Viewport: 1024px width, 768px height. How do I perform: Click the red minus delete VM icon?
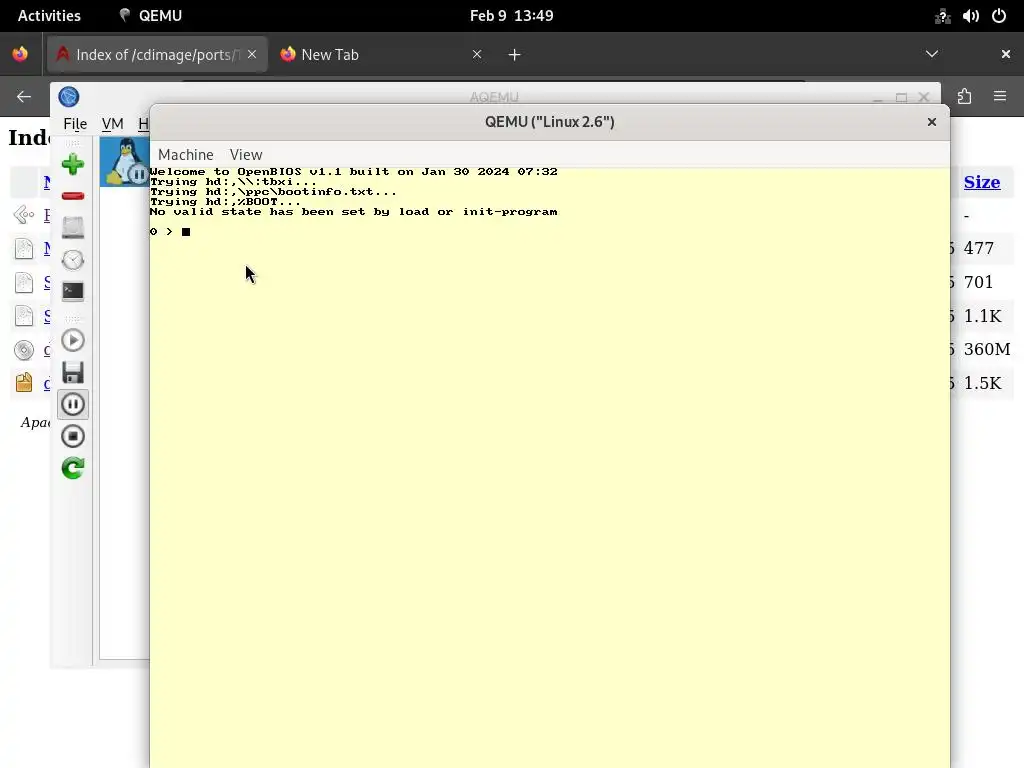[x=72, y=196]
